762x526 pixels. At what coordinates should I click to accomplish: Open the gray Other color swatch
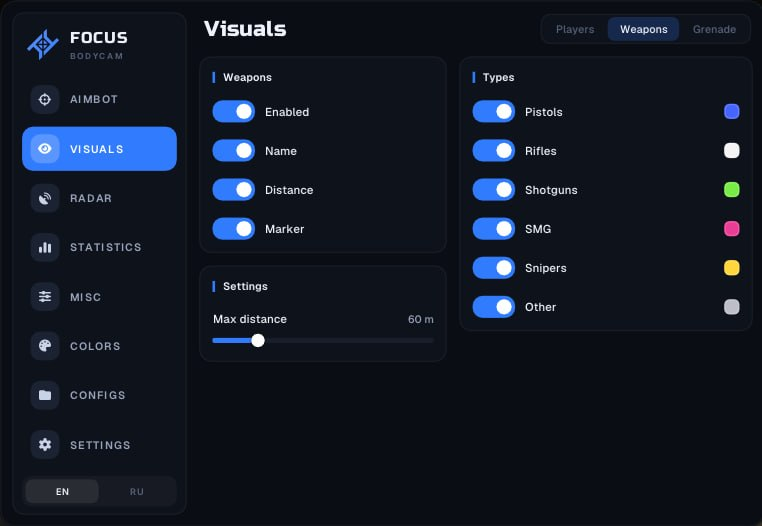pos(731,307)
